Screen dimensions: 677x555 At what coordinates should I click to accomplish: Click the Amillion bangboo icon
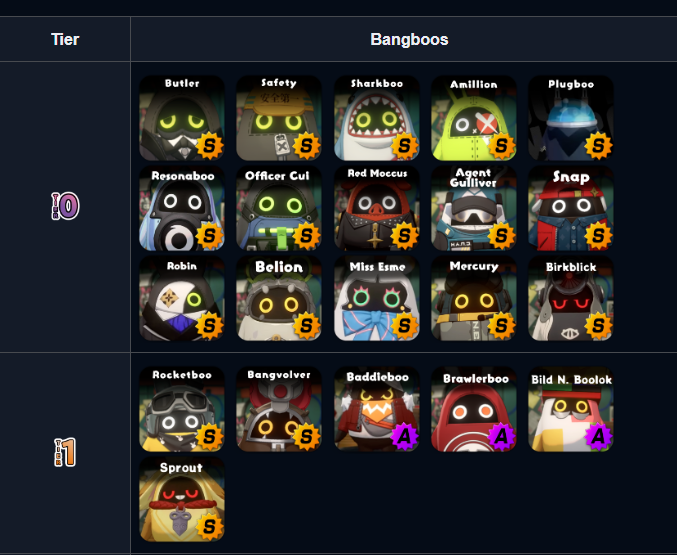[x=474, y=118]
